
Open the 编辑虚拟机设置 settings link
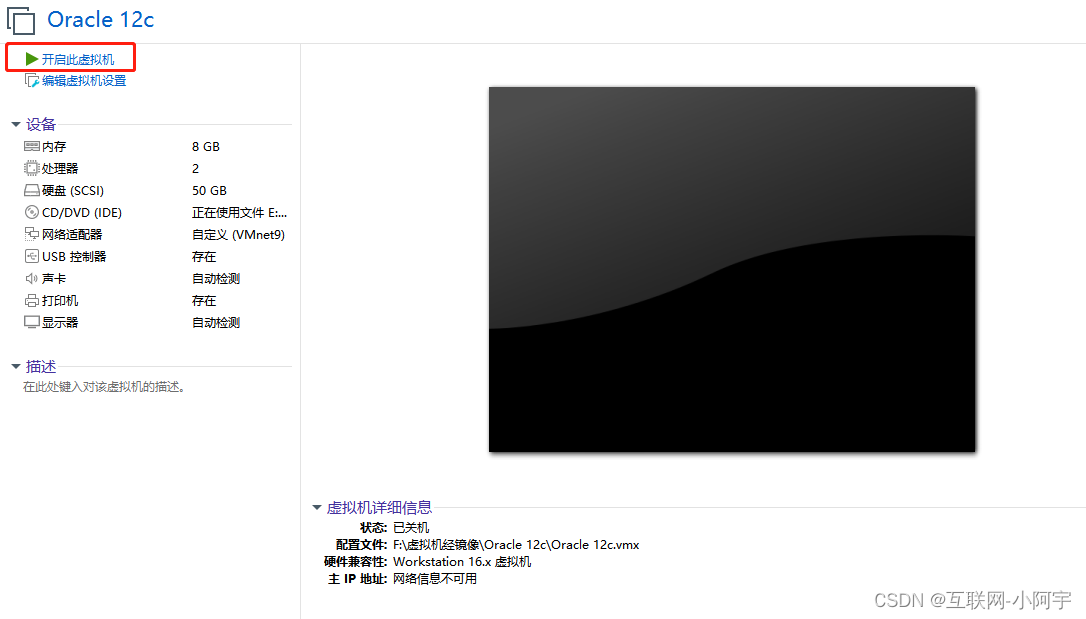click(x=84, y=81)
